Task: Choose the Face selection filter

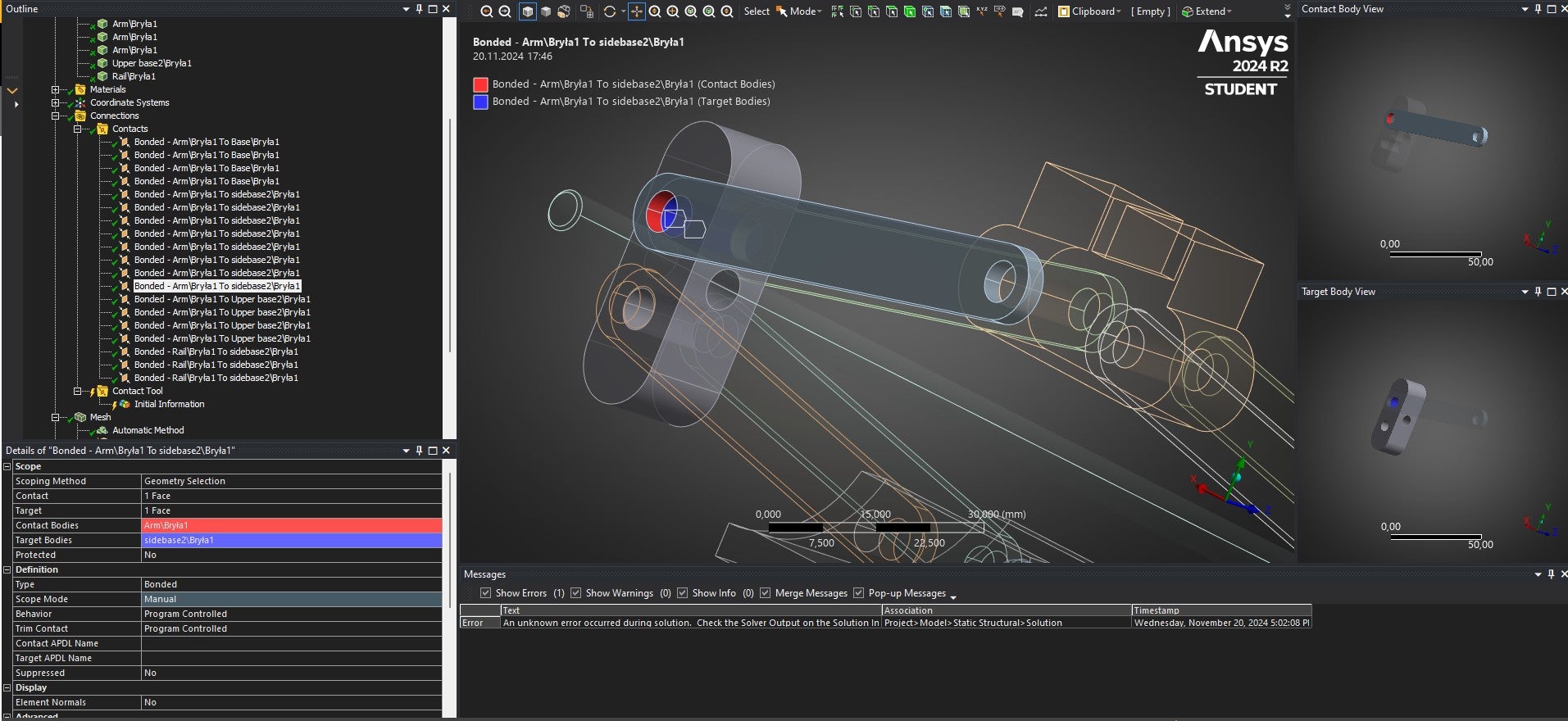Action: coord(891,11)
